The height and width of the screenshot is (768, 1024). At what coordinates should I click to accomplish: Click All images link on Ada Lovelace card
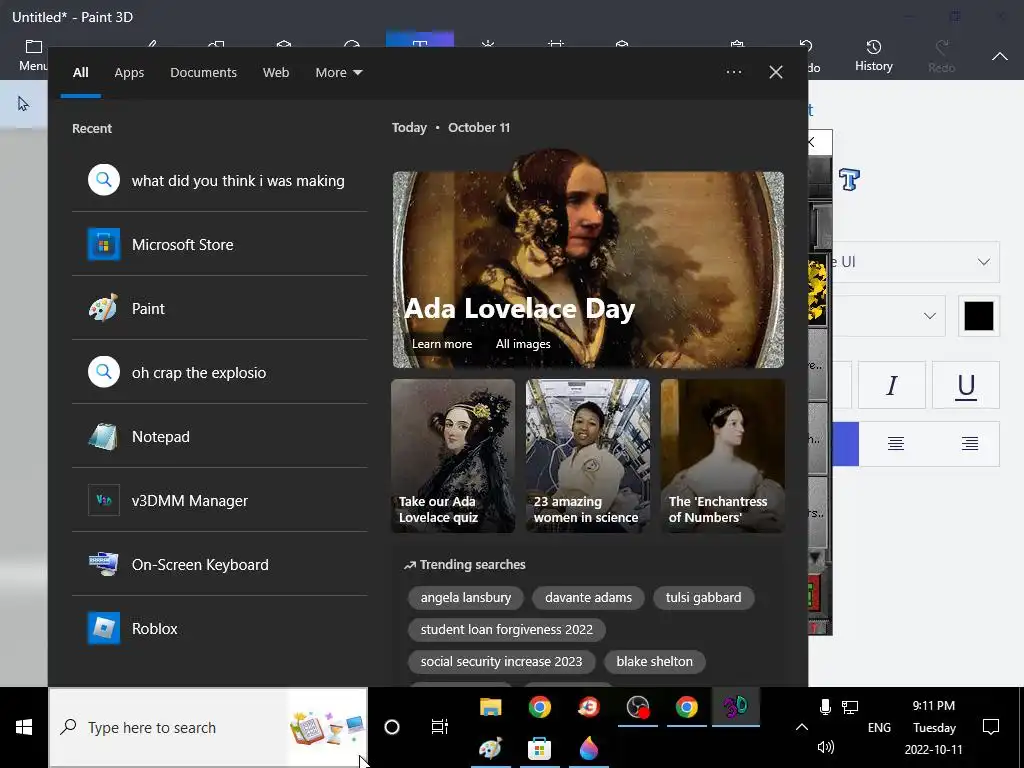click(x=522, y=344)
